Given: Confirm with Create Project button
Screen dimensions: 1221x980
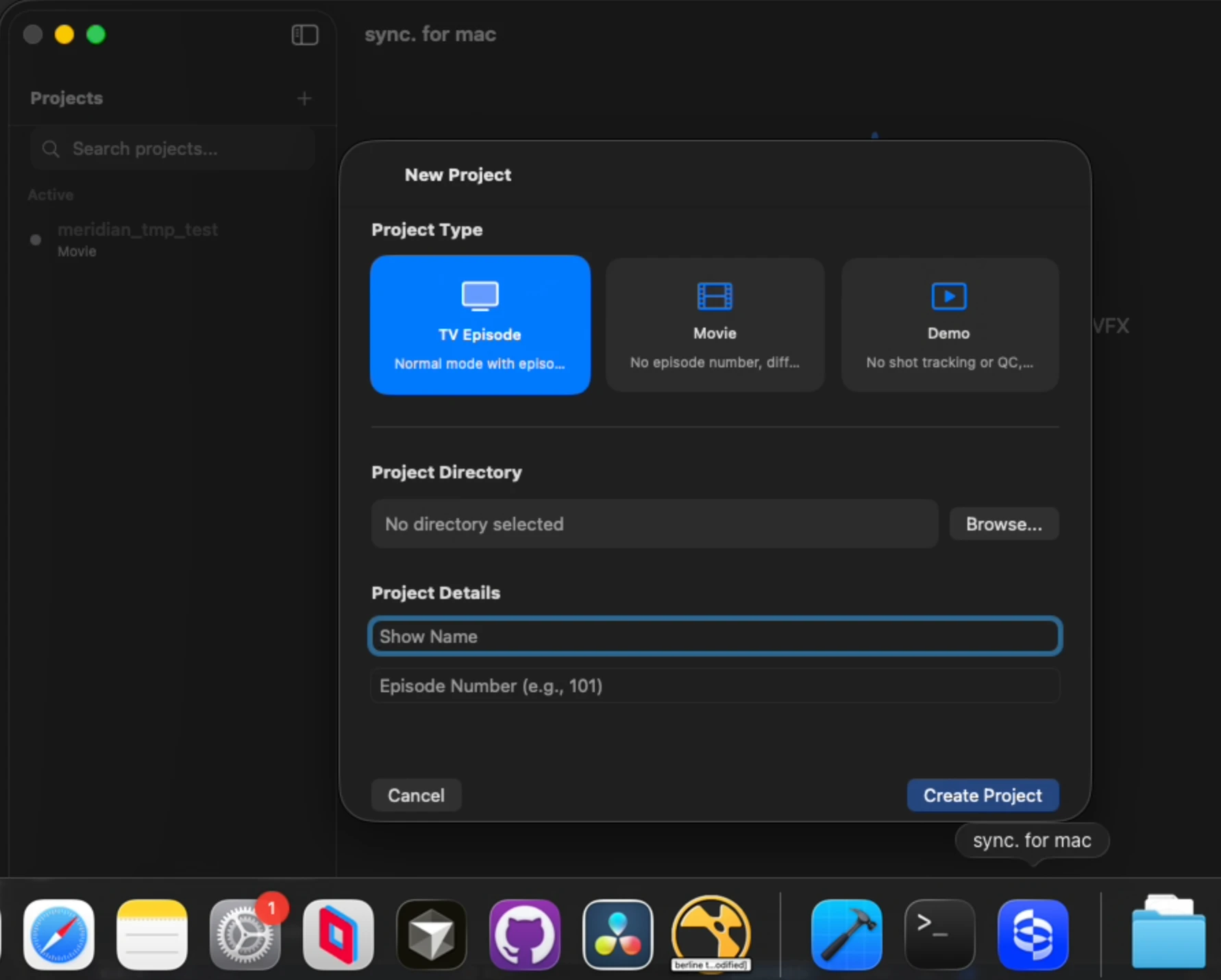Looking at the screenshot, I should pyautogui.click(x=983, y=796).
